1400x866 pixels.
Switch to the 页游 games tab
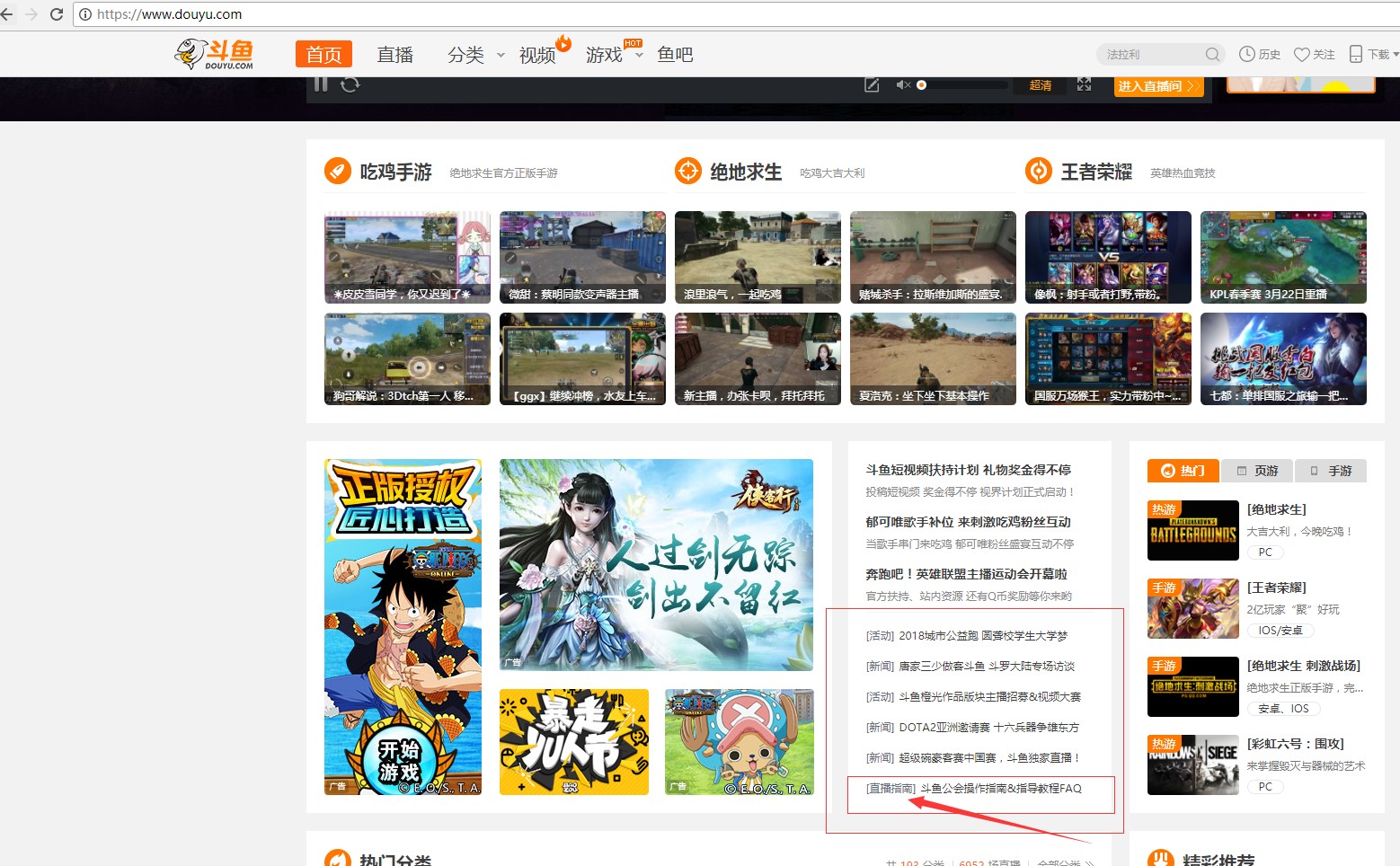(1258, 471)
